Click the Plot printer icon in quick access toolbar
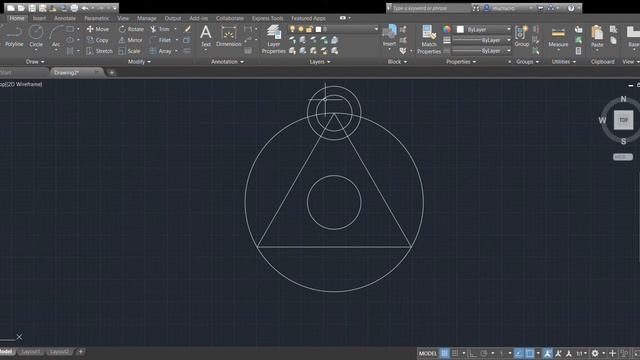640x360 pixels. 74,8
